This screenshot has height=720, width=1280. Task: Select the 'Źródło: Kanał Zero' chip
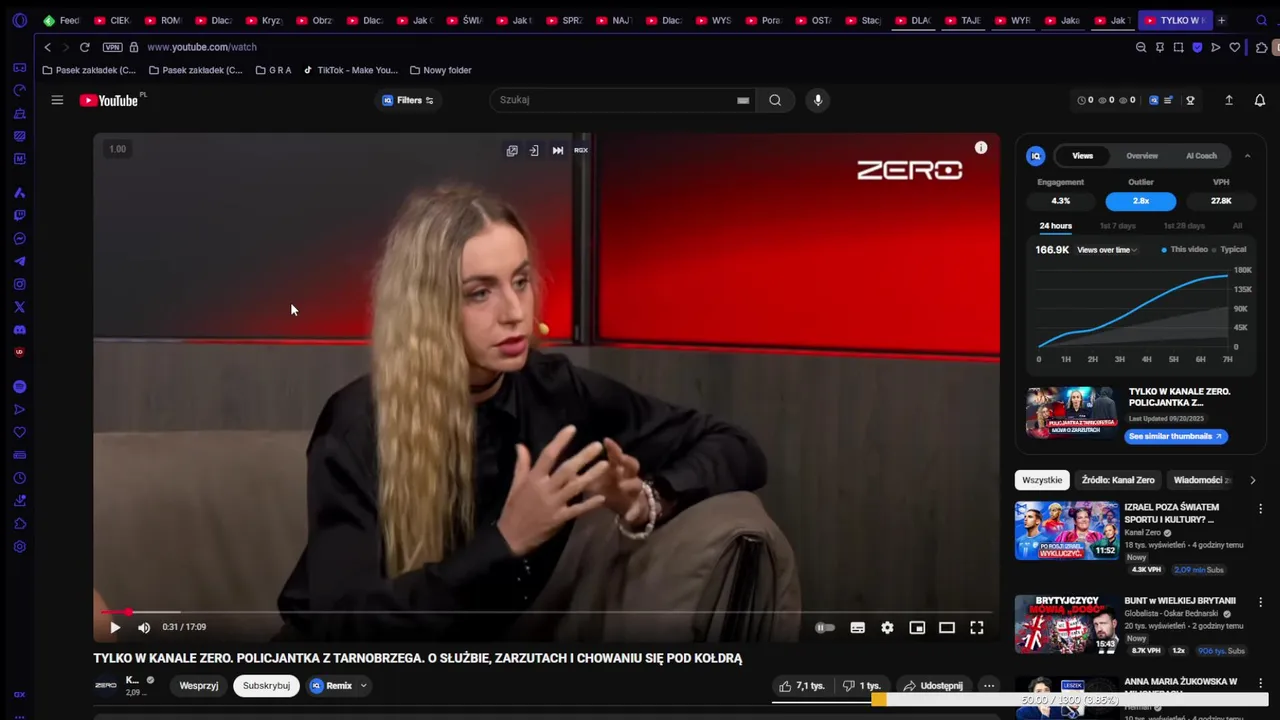point(1118,480)
